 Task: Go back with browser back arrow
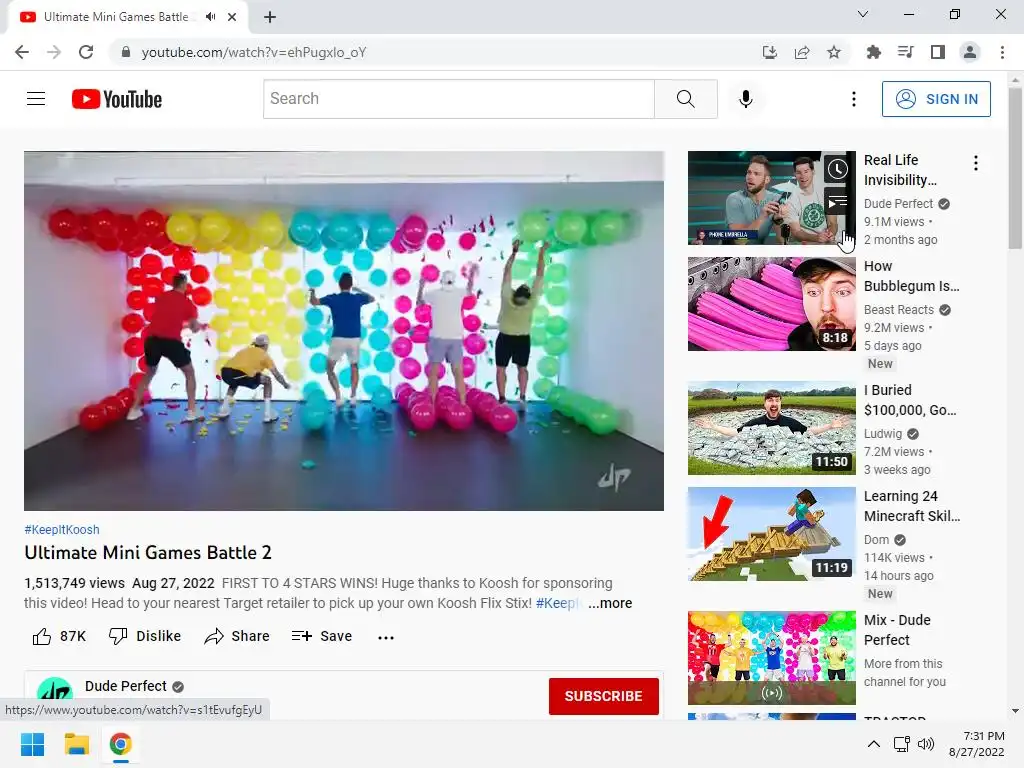pyautogui.click(x=22, y=52)
